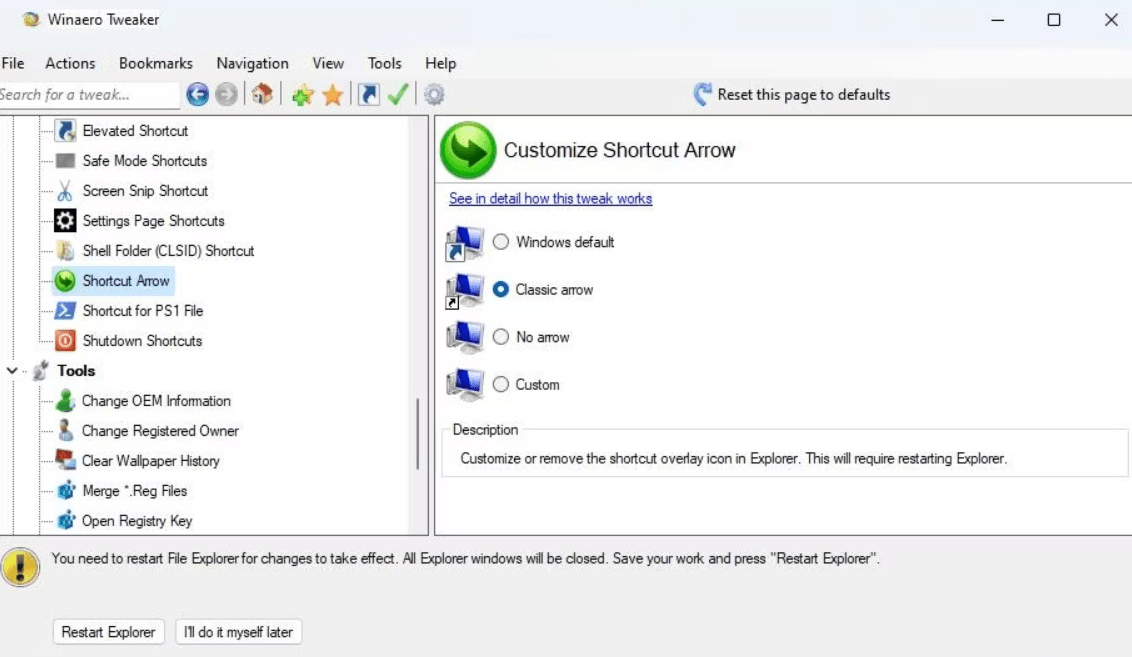
Task: Click the Search for a tweak field
Action: point(89,95)
